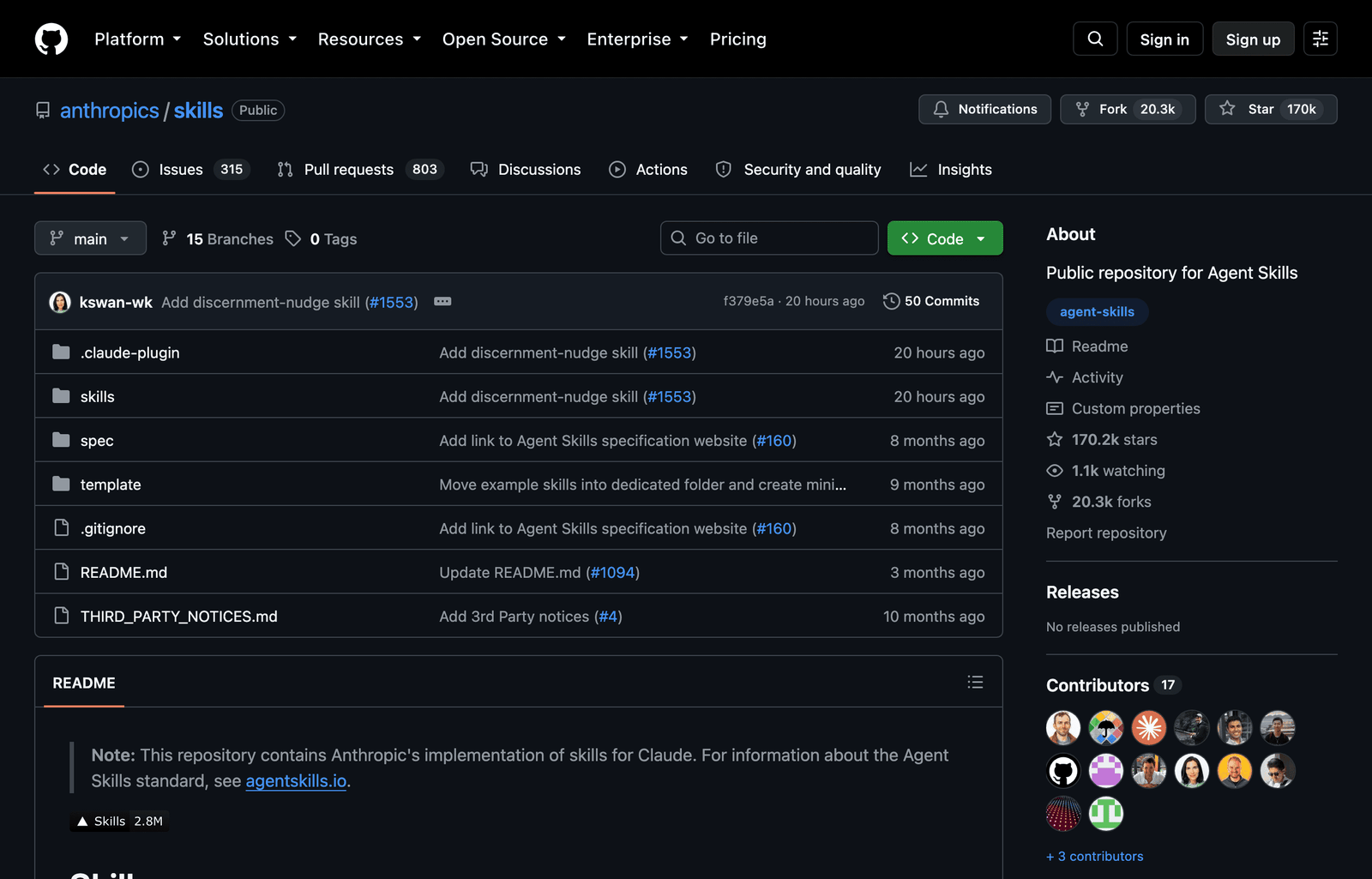Screen dimensions: 1372x879
Task: Open the Contributors 17 heading link
Action: coord(1113,685)
